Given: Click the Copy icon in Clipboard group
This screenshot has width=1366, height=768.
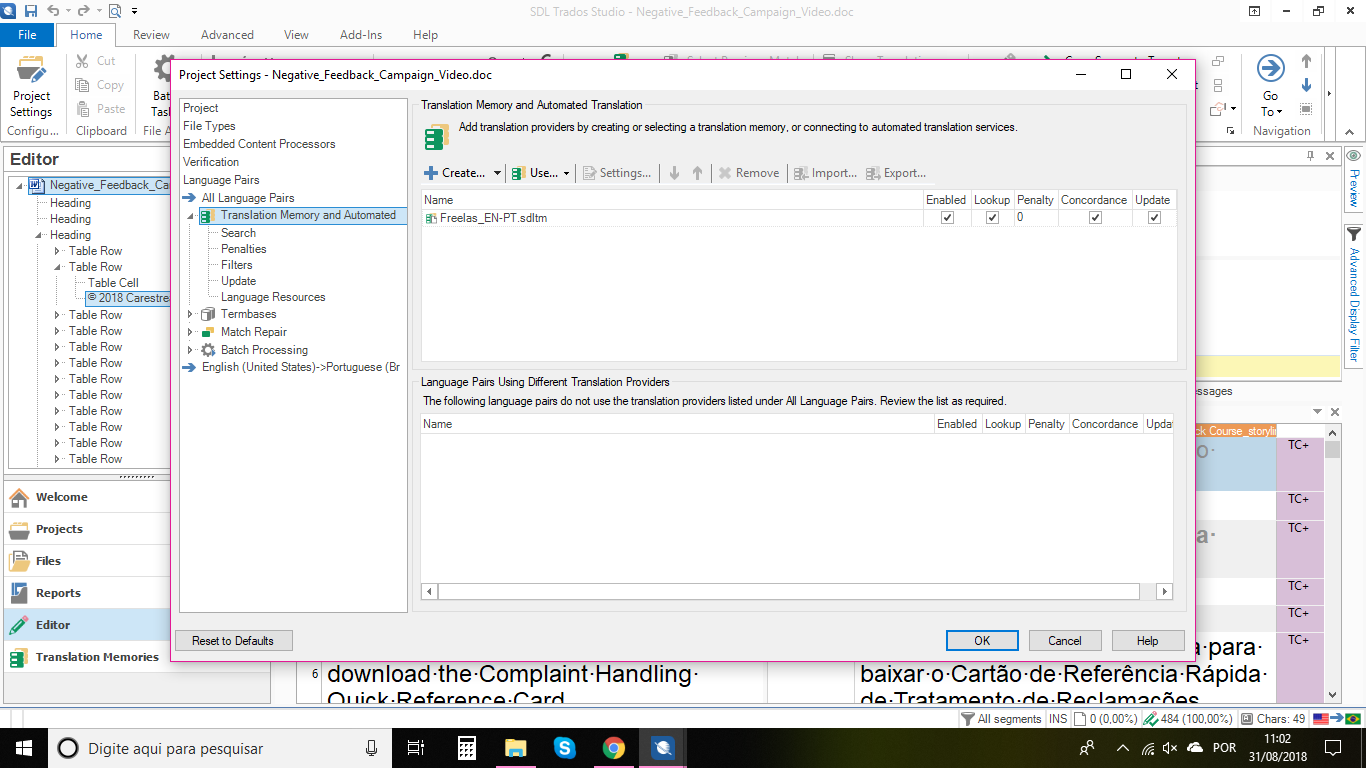Looking at the screenshot, I should point(83,85).
